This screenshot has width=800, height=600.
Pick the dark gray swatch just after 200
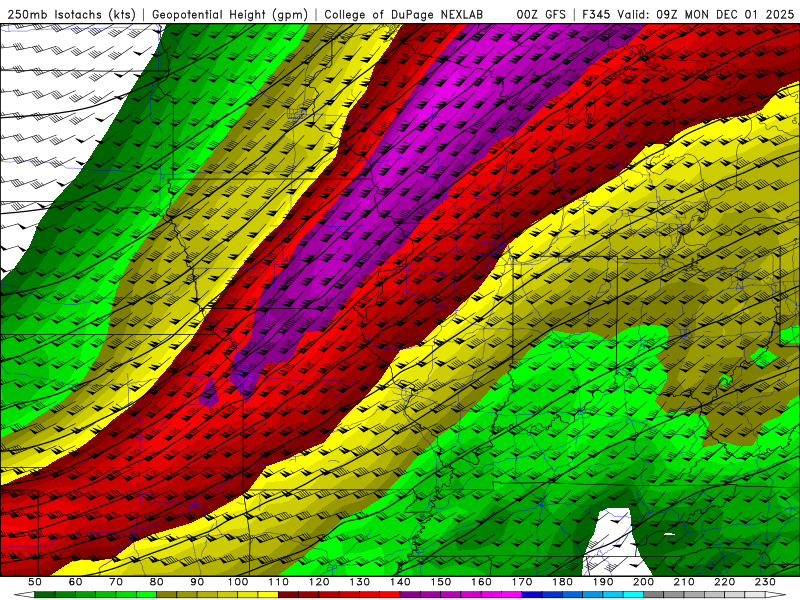(x=654, y=594)
